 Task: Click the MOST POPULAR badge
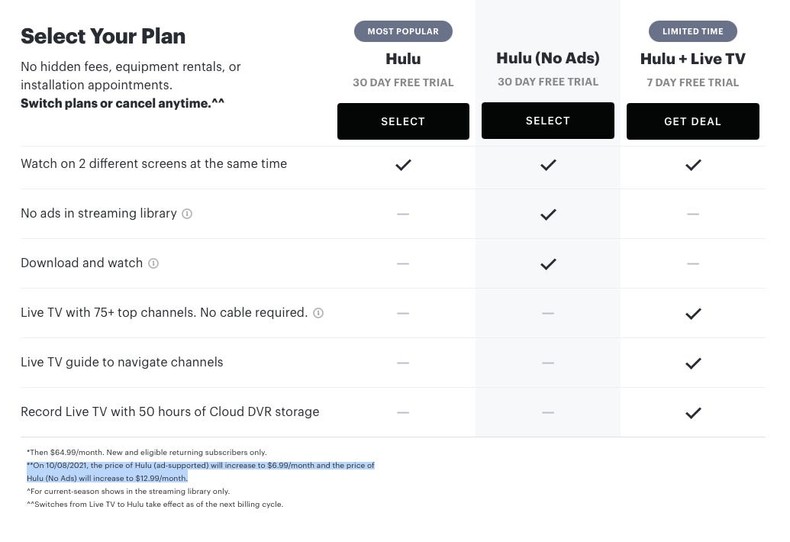403,31
